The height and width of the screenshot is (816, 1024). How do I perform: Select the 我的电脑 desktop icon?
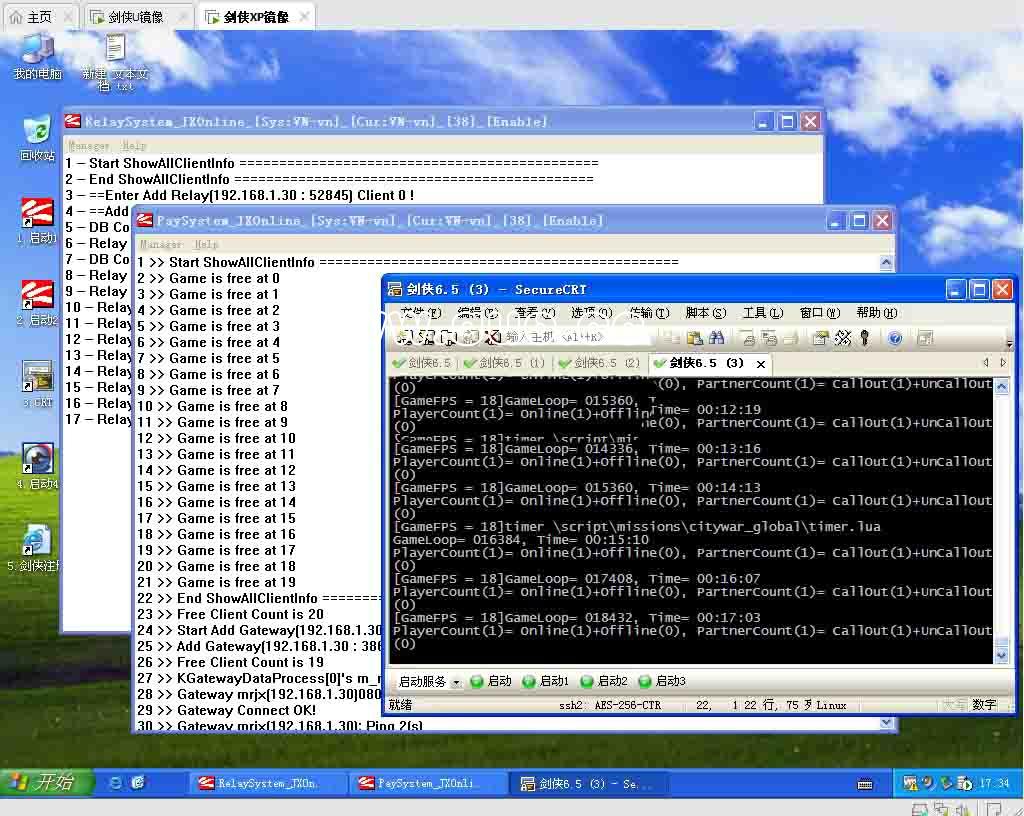(x=37, y=57)
